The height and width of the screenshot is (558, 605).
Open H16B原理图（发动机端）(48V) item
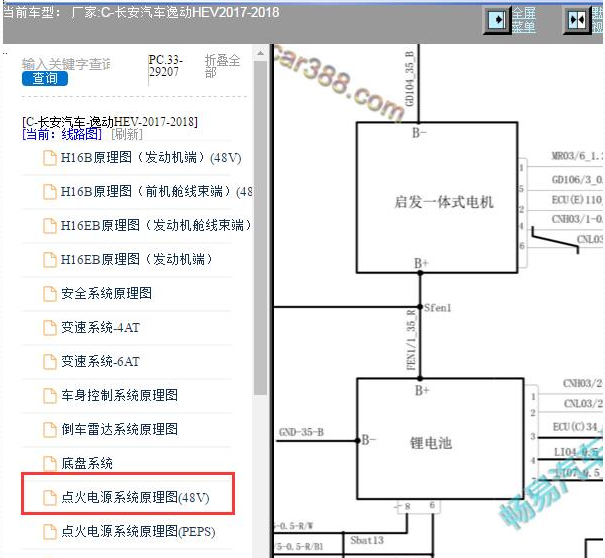point(151,158)
